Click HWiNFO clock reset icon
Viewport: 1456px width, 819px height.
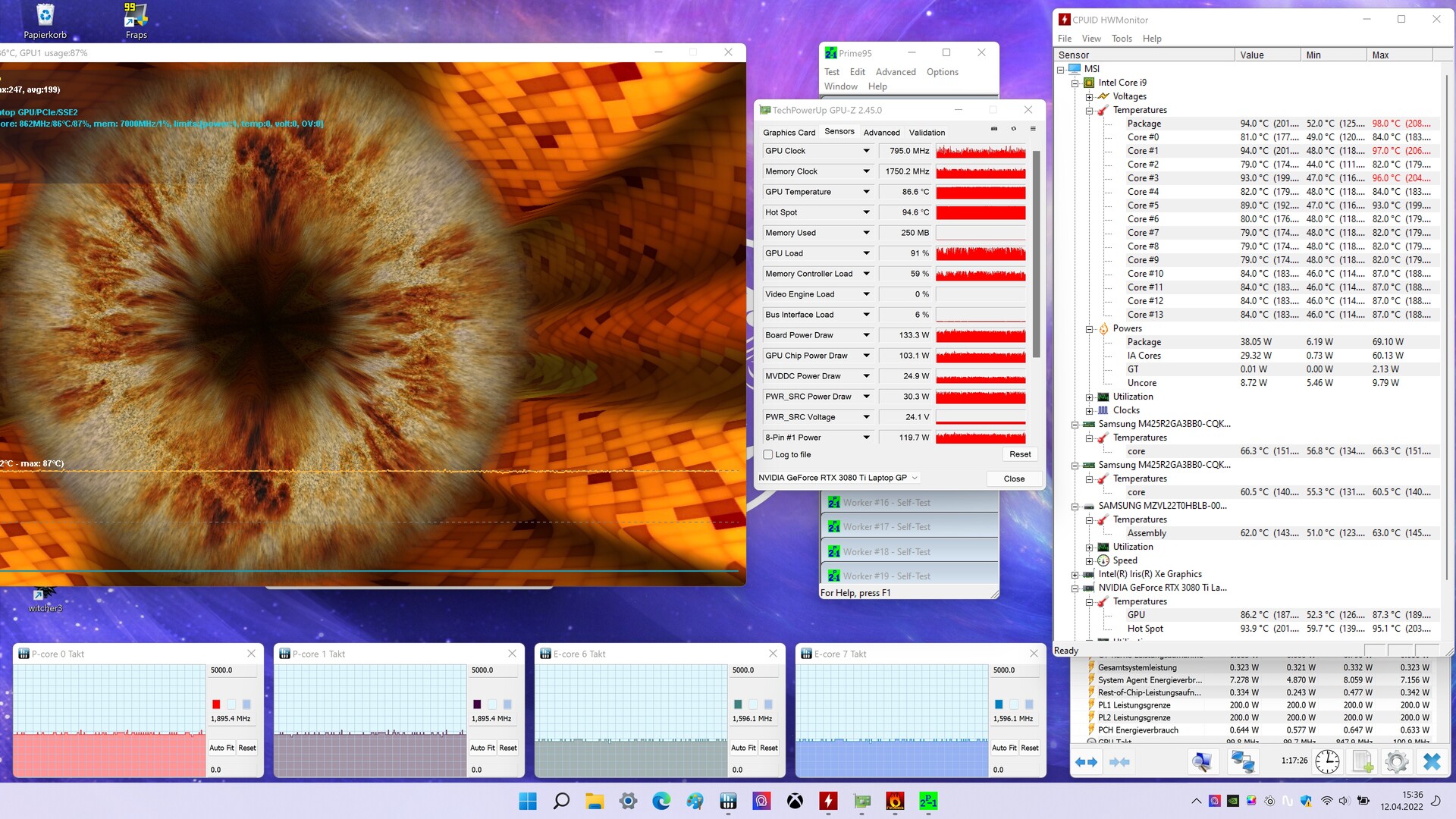coord(1327,761)
